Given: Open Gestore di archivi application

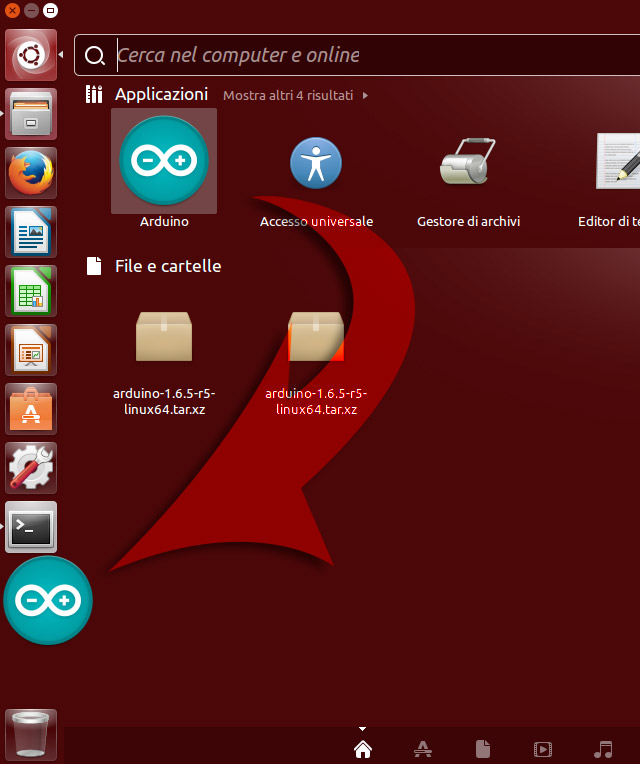Looking at the screenshot, I should 468,182.
